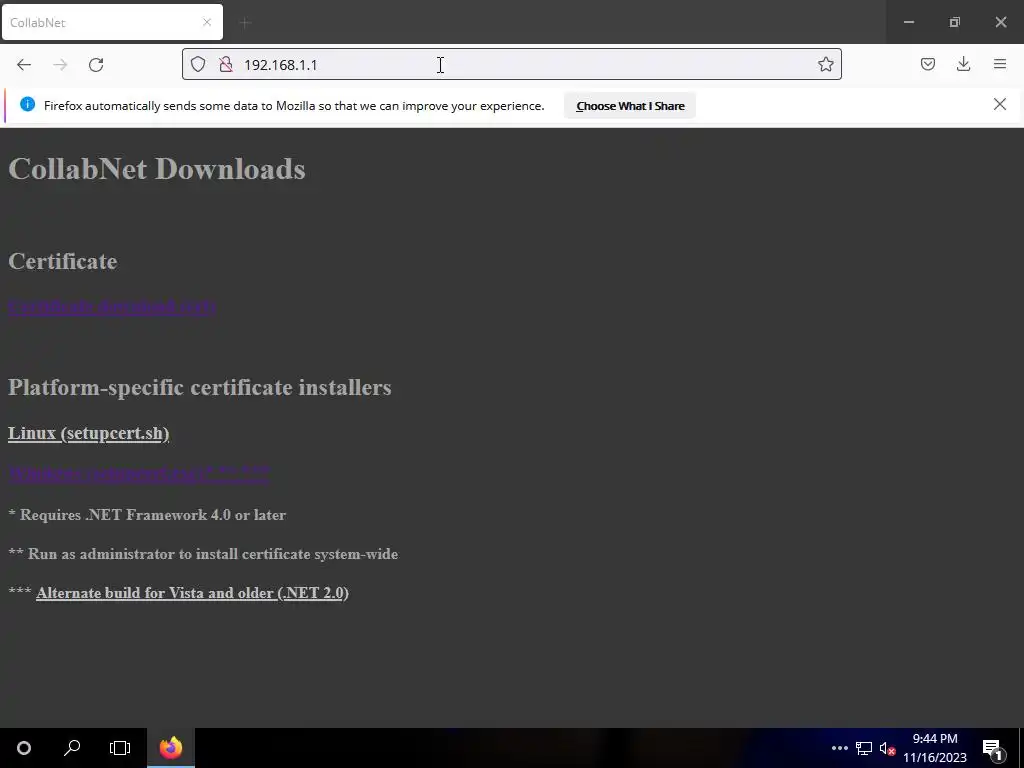
Task: Select the CollabNet tab
Action: tap(112, 22)
